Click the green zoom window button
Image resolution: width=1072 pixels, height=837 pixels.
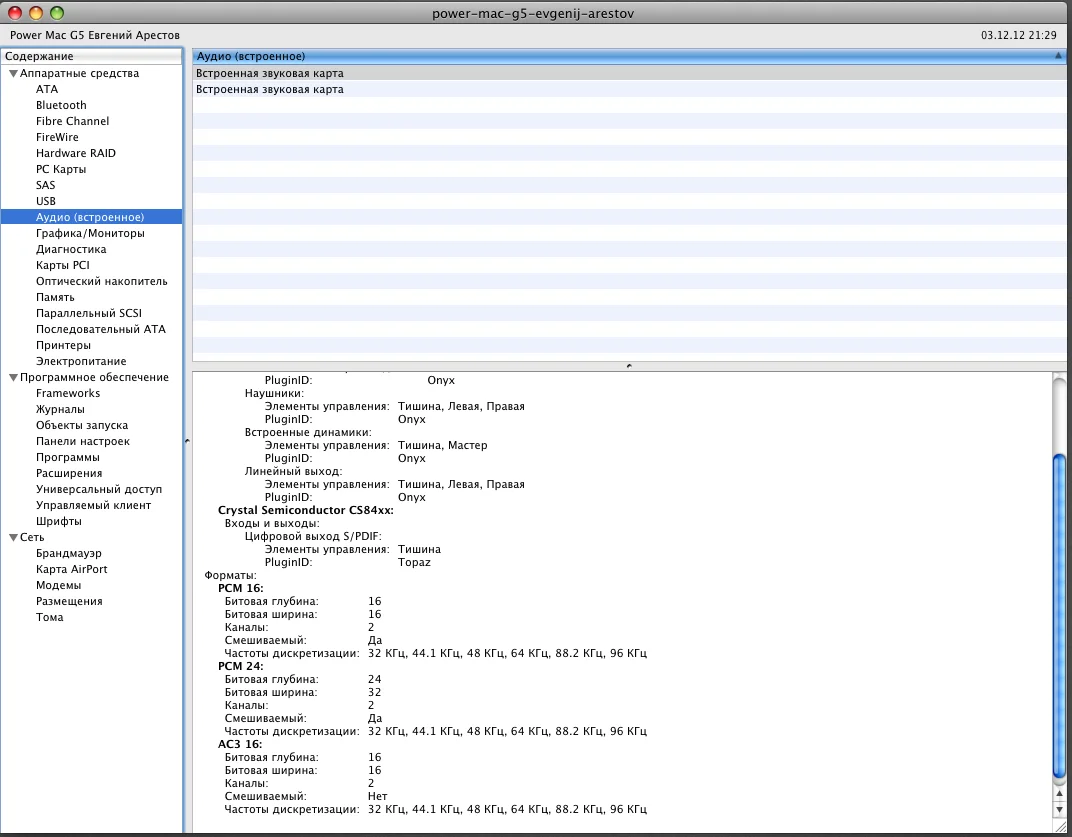(56, 13)
